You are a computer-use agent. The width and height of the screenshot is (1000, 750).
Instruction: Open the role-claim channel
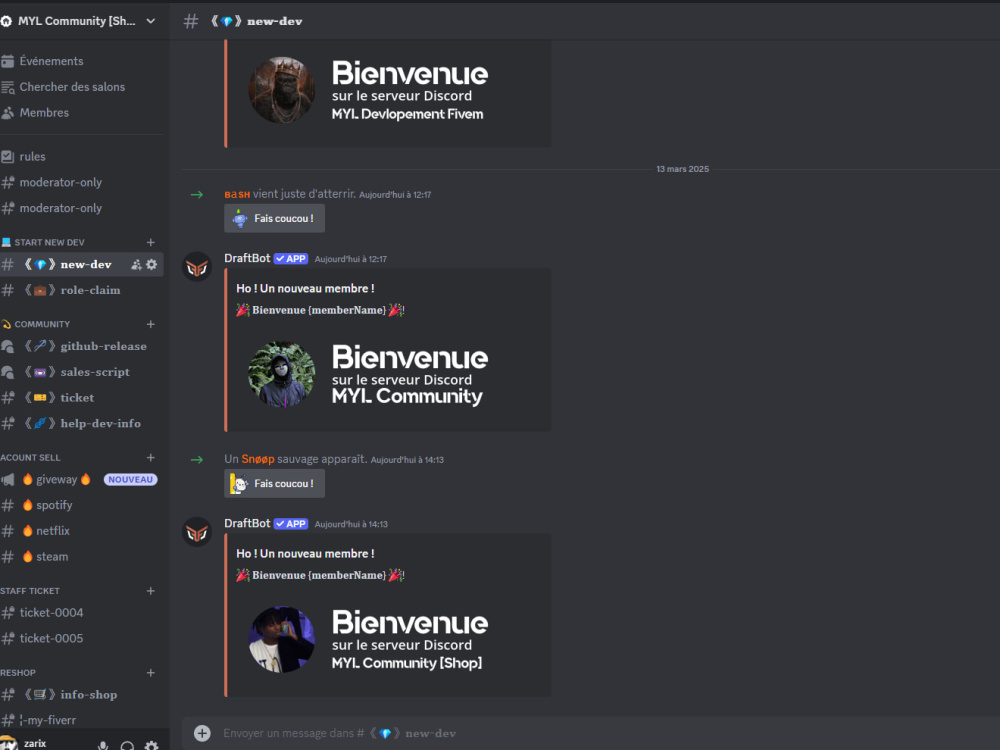click(x=82, y=290)
